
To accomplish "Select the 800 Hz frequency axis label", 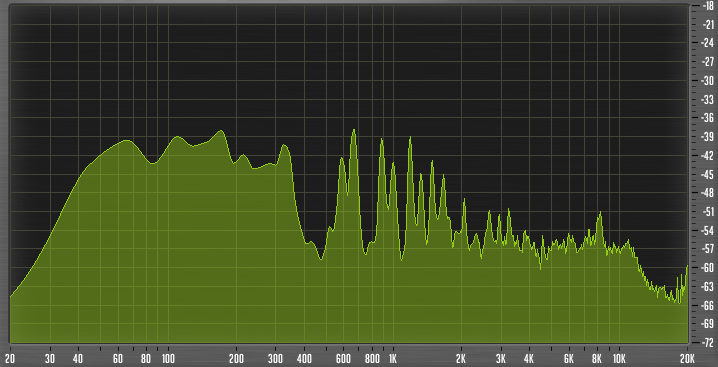I will click(x=373, y=358).
